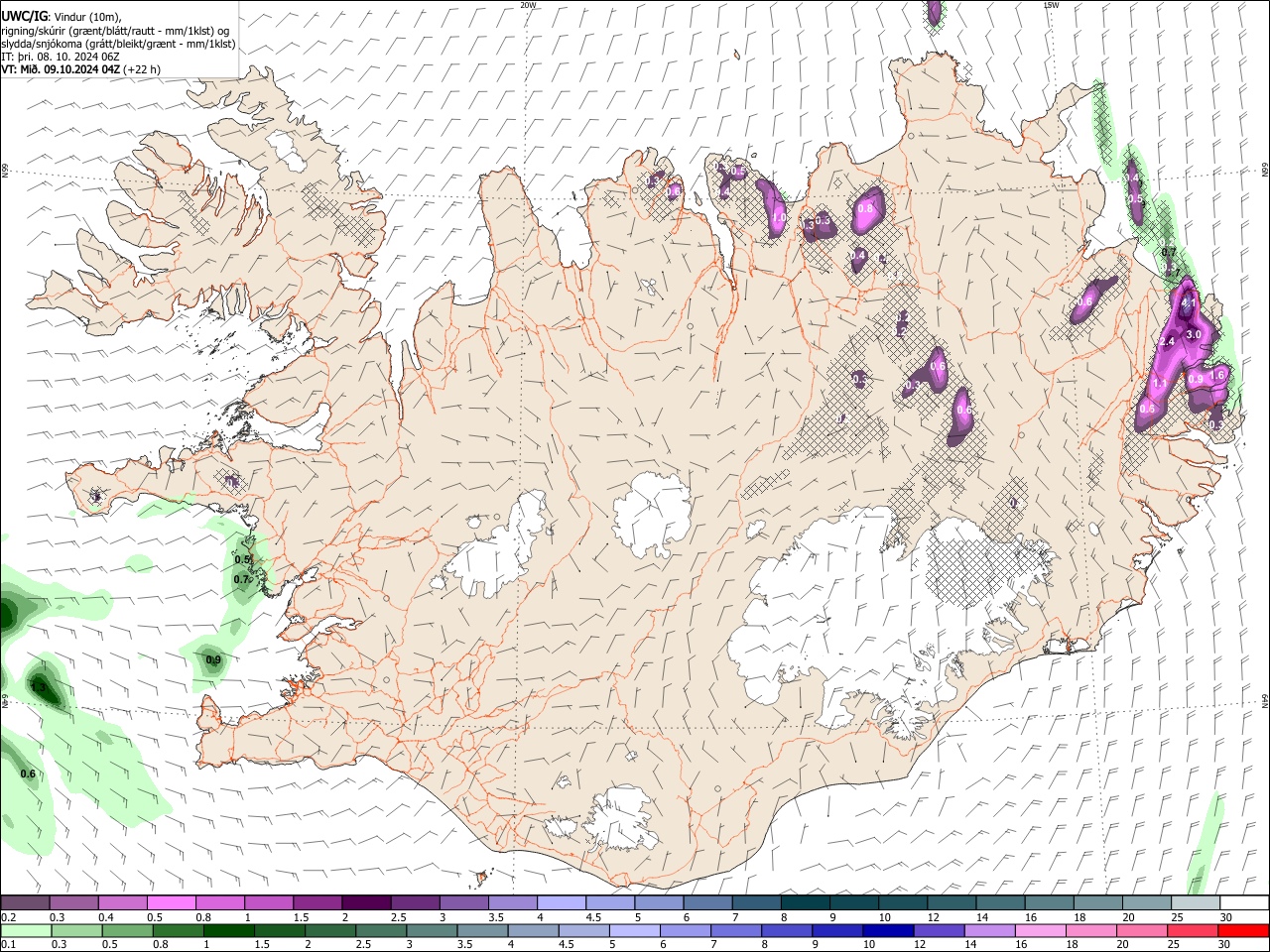
Task: Click the '(+22 h)' forecast offset
Action: 142,69
